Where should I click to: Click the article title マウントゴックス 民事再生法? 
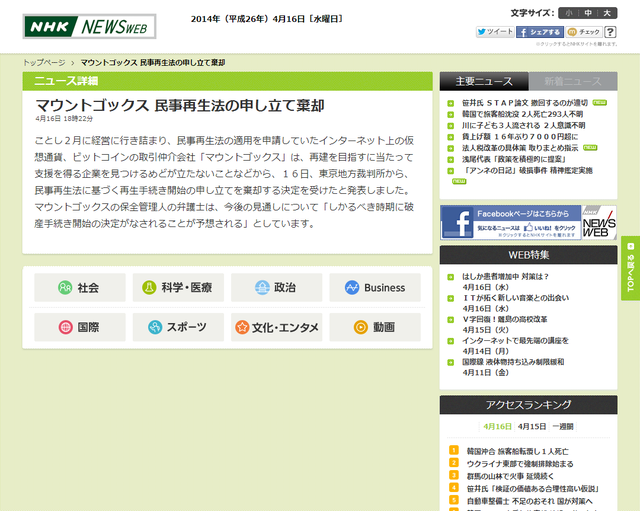click(180, 106)
